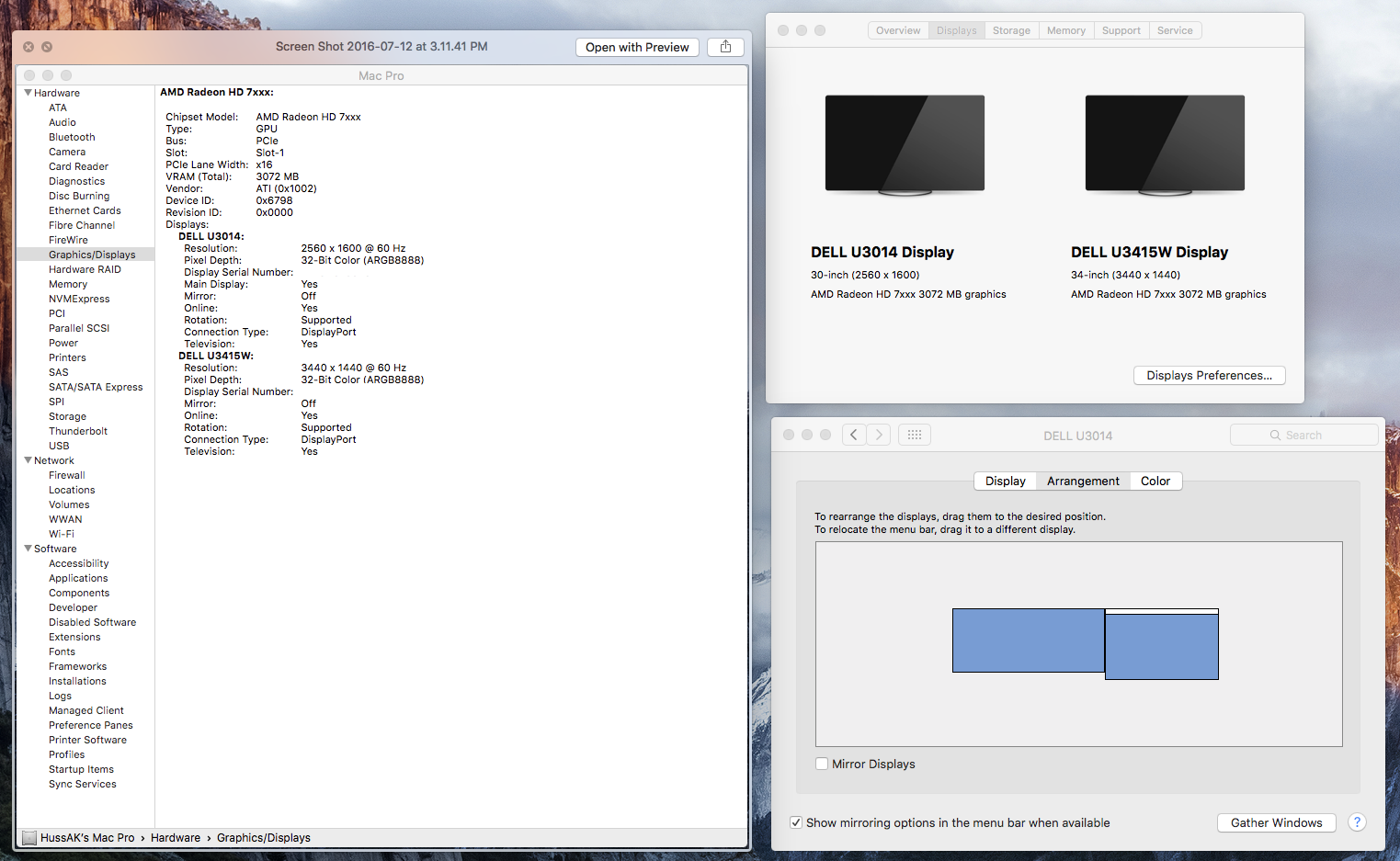Select Applications under Software
Image resolution: width=1400 pixels, height=861 pixels.
(78, 578)
